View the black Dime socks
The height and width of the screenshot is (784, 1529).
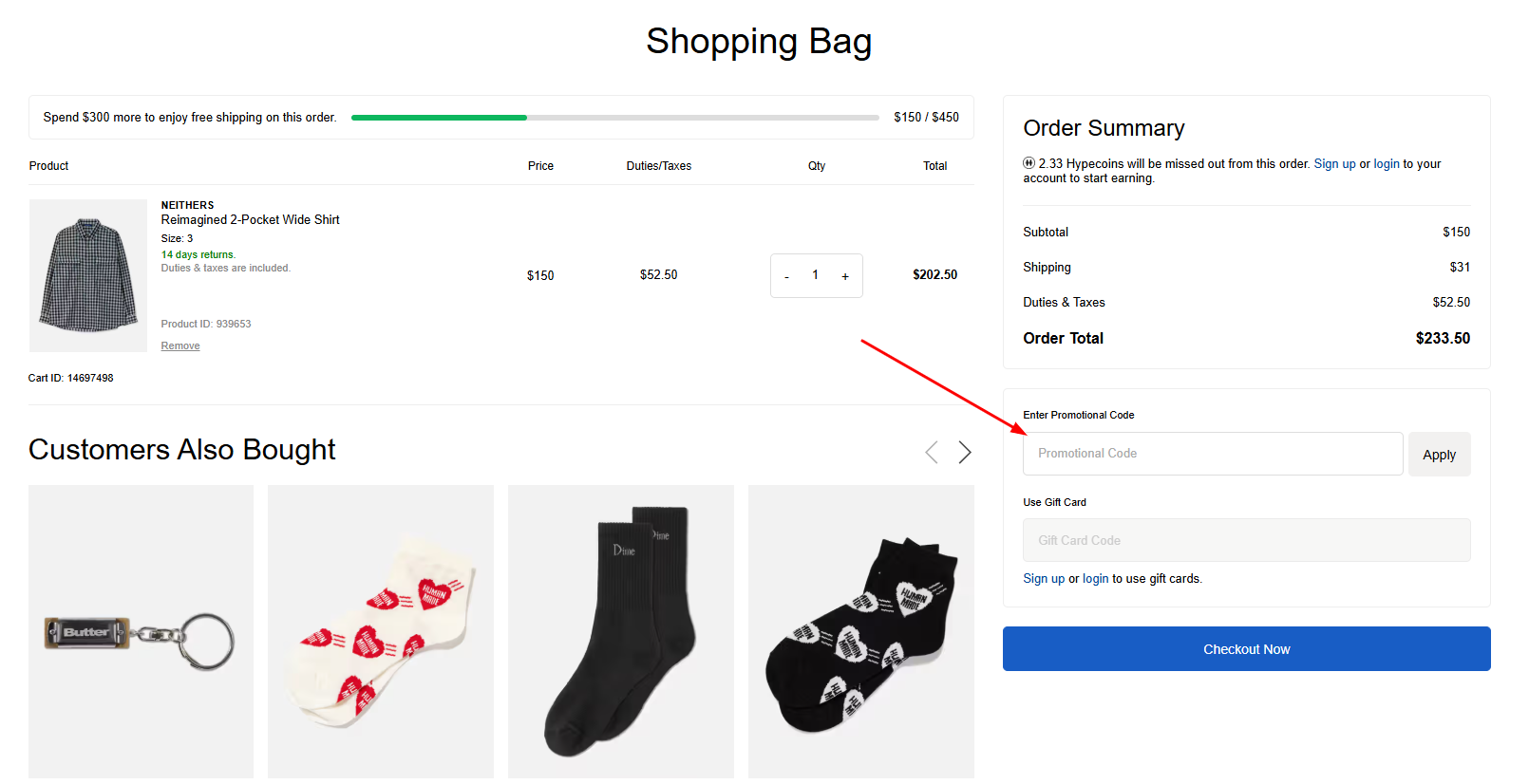621,631
